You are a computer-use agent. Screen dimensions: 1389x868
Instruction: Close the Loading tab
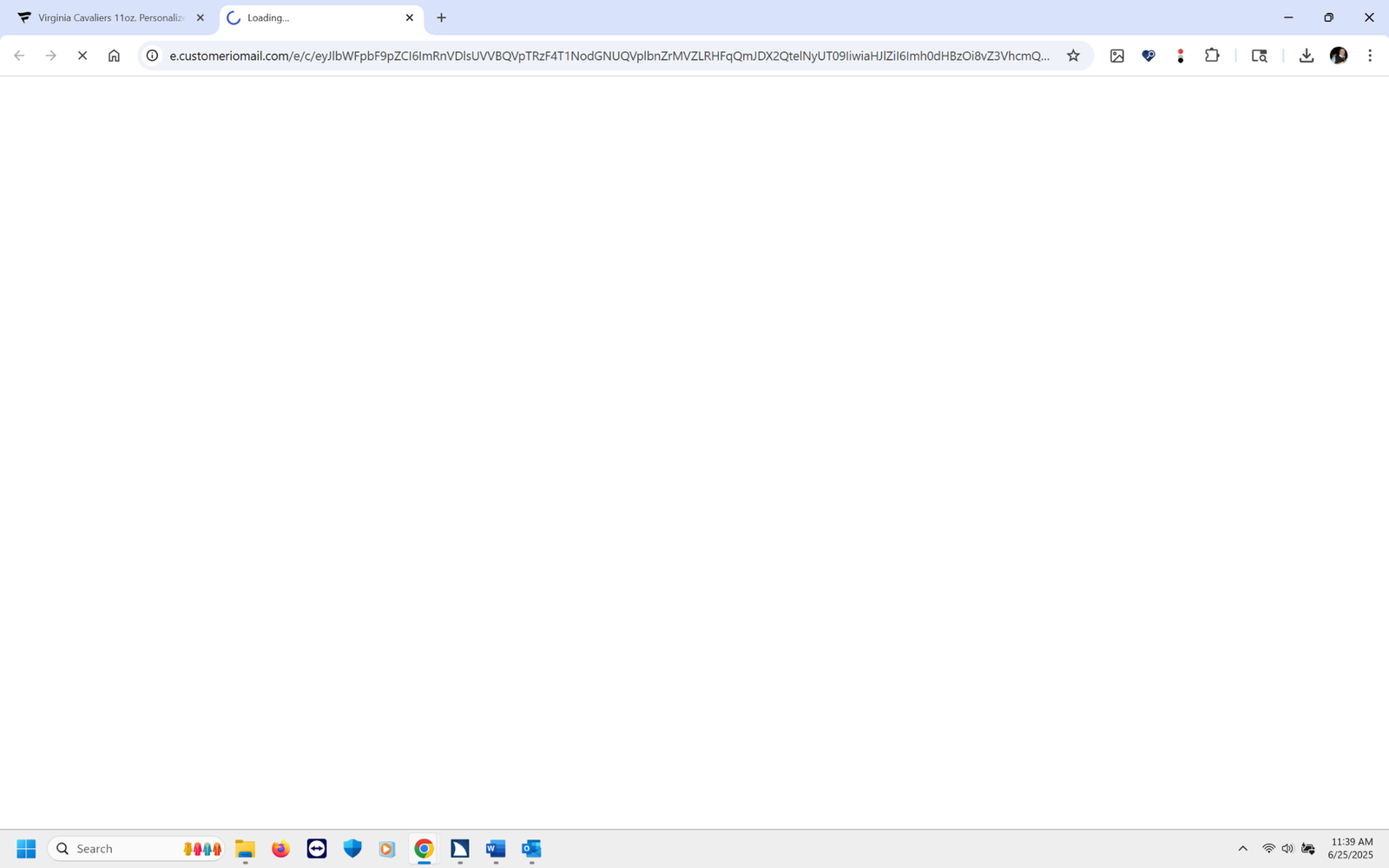[x=410, y=17]
